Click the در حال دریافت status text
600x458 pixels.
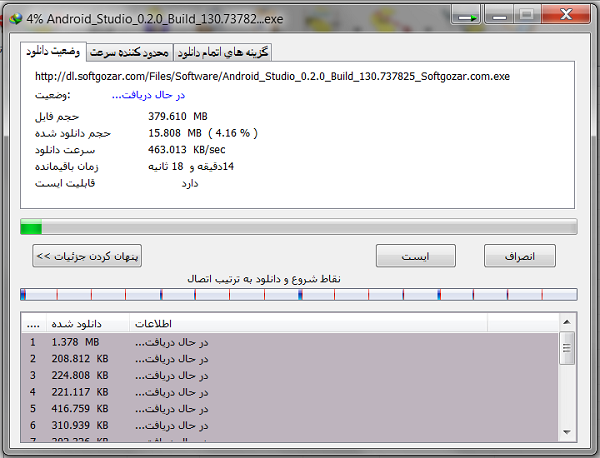(148, 95)
